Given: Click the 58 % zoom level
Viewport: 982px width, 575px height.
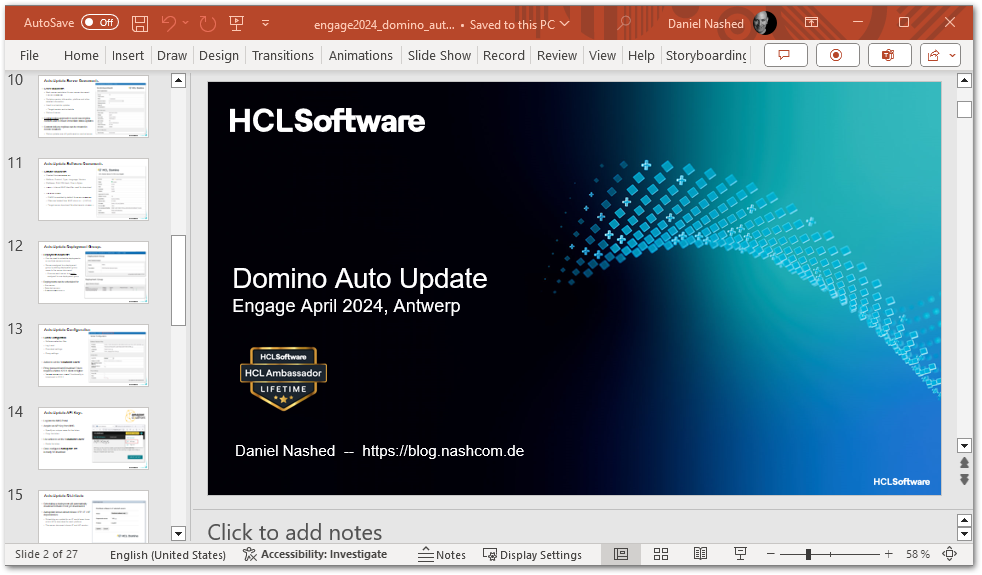Looking at the screenshot, I should pyautogui.click(x=917, y=554).
